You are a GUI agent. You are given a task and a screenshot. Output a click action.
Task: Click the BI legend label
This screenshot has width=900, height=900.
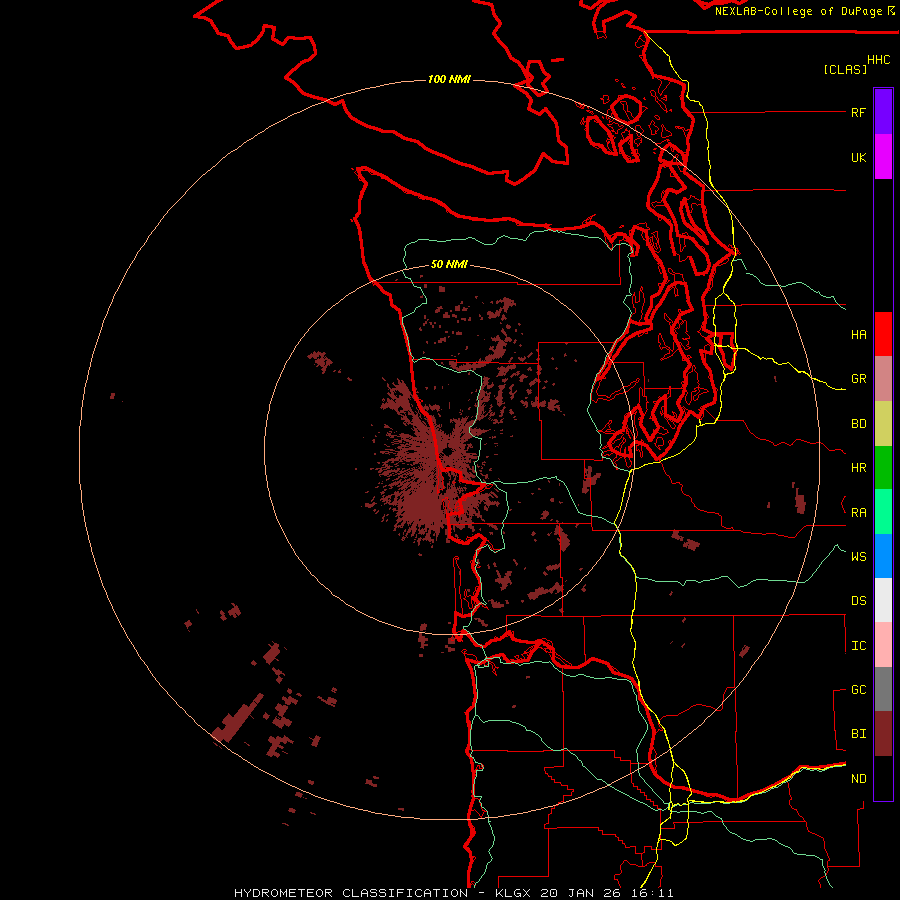coord(858,734)
